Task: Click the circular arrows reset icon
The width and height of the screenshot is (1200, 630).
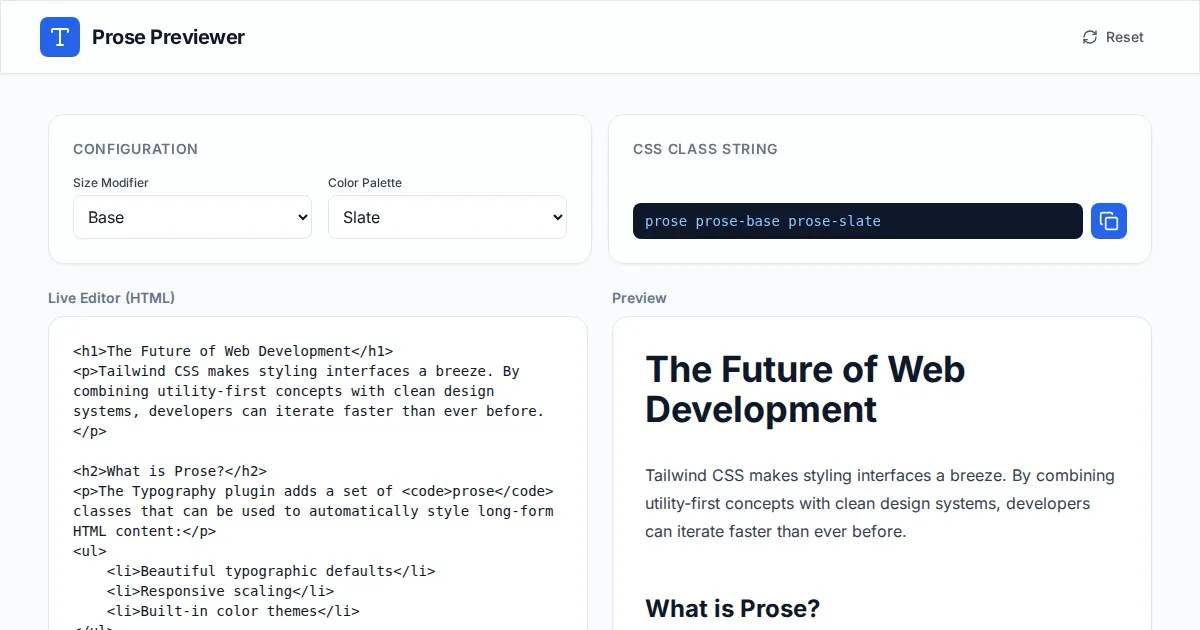Action: [x=1090, y=37]
